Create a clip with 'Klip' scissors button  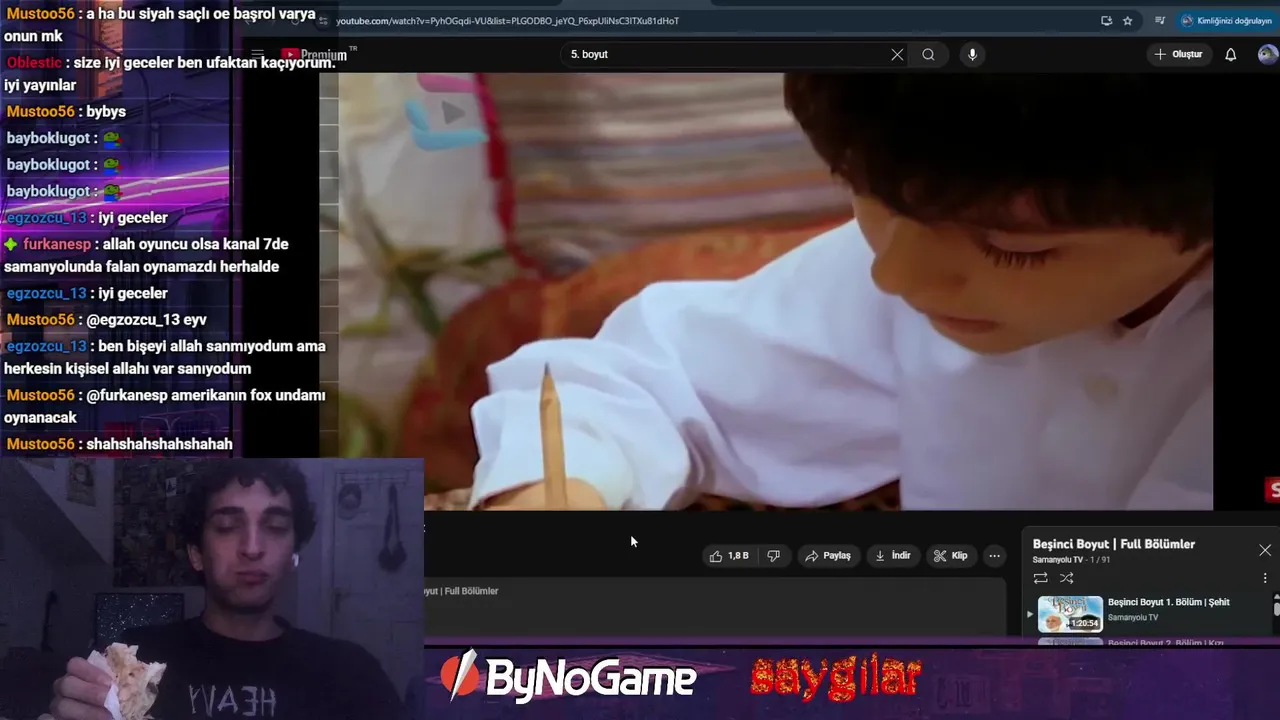pyautogui.click(x=950, y=556)
